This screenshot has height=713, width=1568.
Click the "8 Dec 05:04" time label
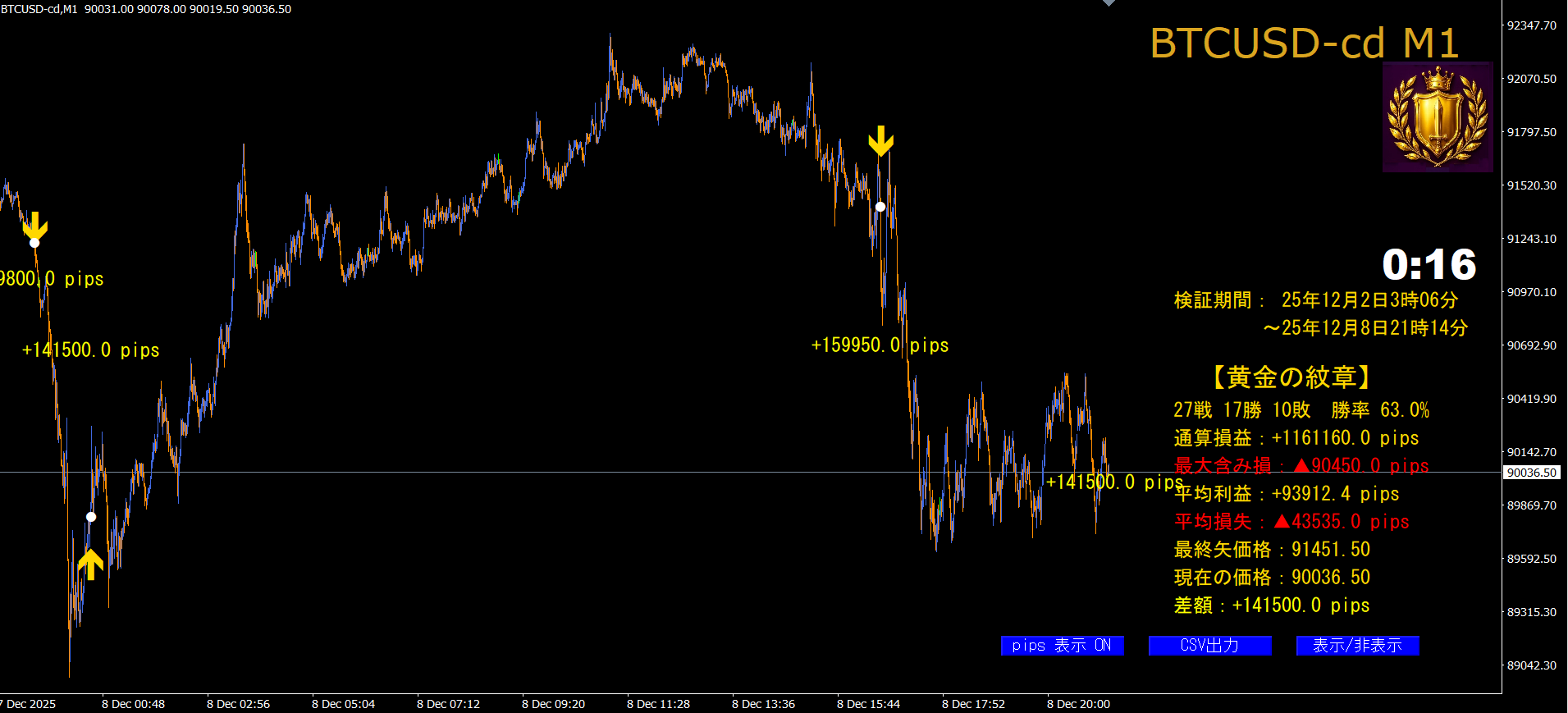(x=343, y=704)
